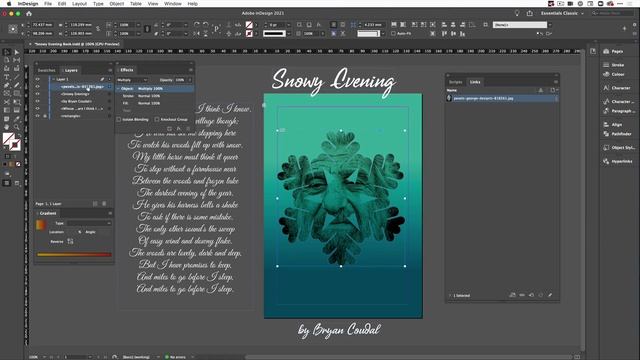Open the Stroke panel
Image resolution: width=640 pixels, height=360 pixels.
tap(613, 65)
